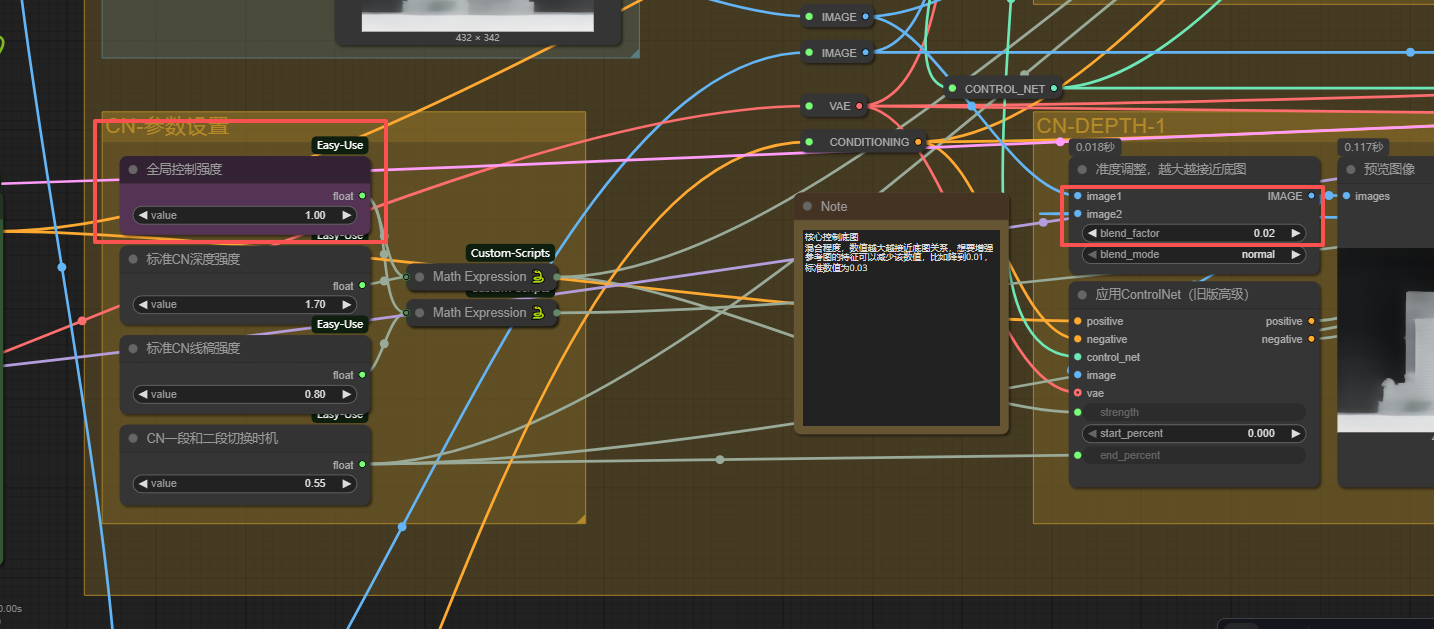The height and width of the screenshot is (629, 1434).
Task: Click the snake icon on lower Math Expression node
Action: 538,313
